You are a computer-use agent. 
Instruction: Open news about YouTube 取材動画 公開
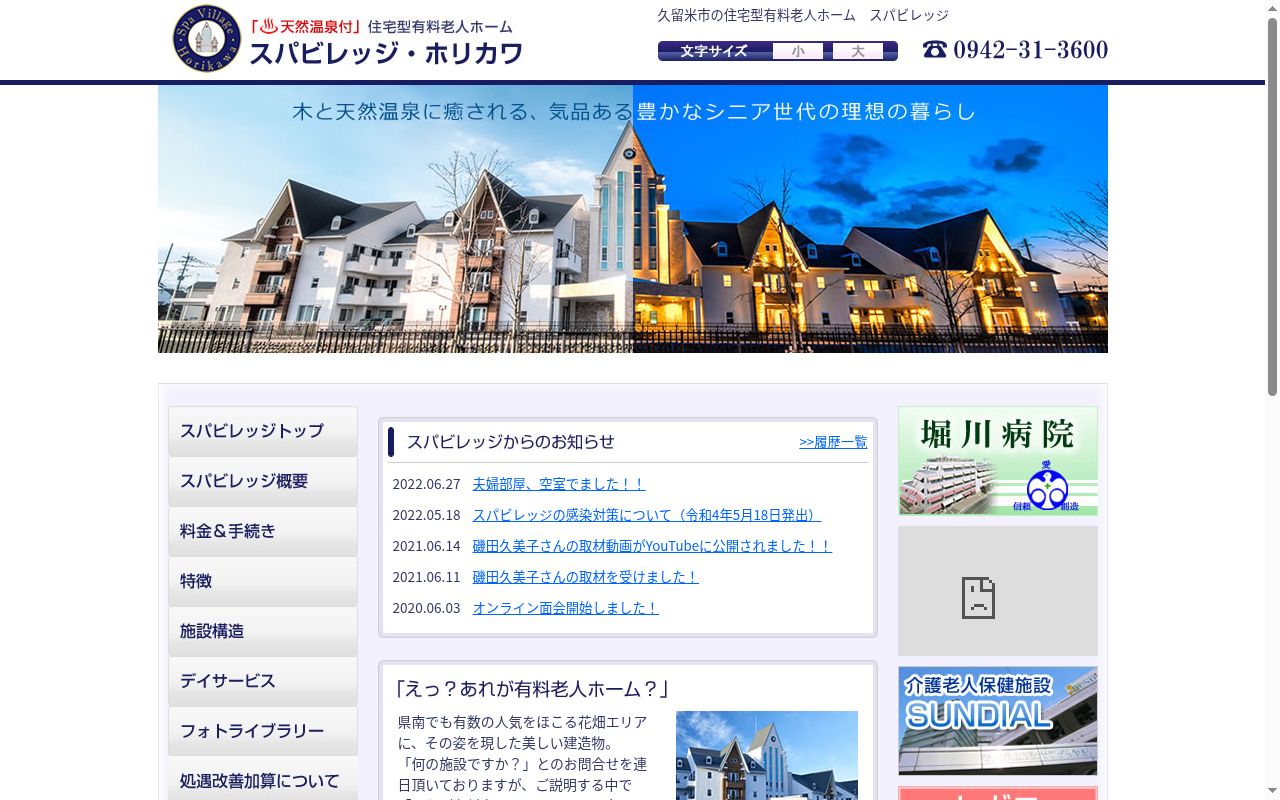tap(652, 546)
